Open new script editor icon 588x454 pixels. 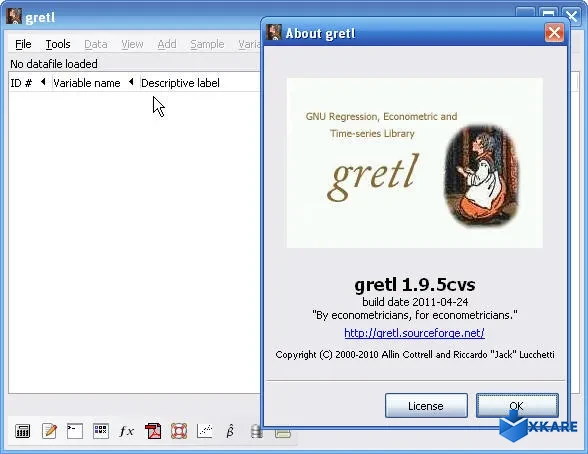[x=49, y=431]
